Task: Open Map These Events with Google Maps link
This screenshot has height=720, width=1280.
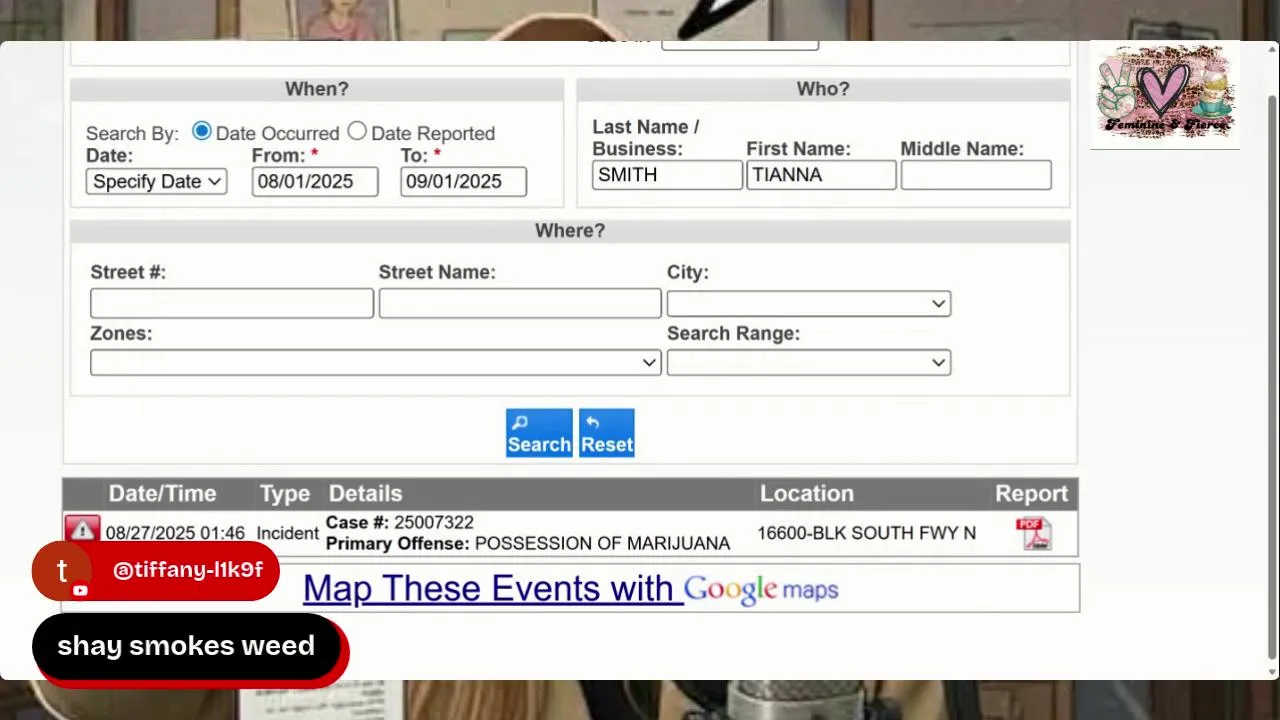Action: pyautogui.click(x=570, y=588)
